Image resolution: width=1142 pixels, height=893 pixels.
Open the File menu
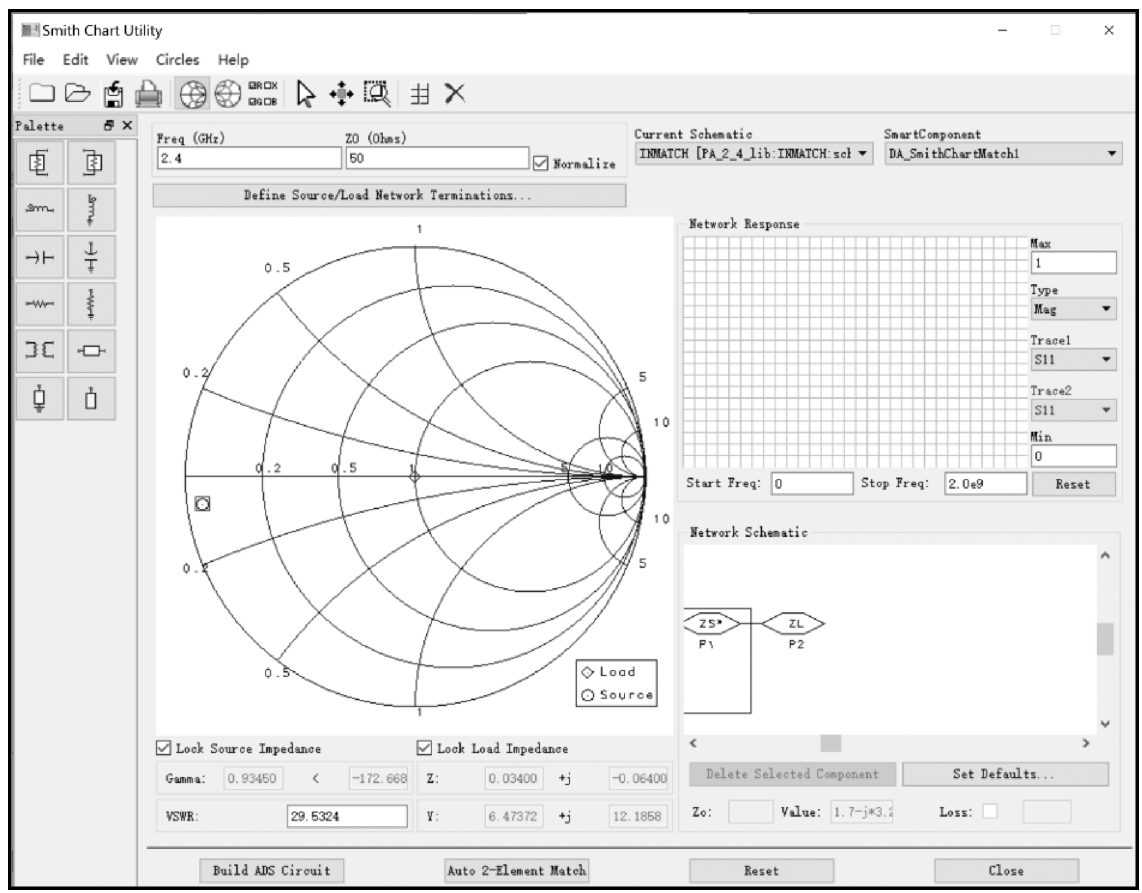(x=34, y=60)
